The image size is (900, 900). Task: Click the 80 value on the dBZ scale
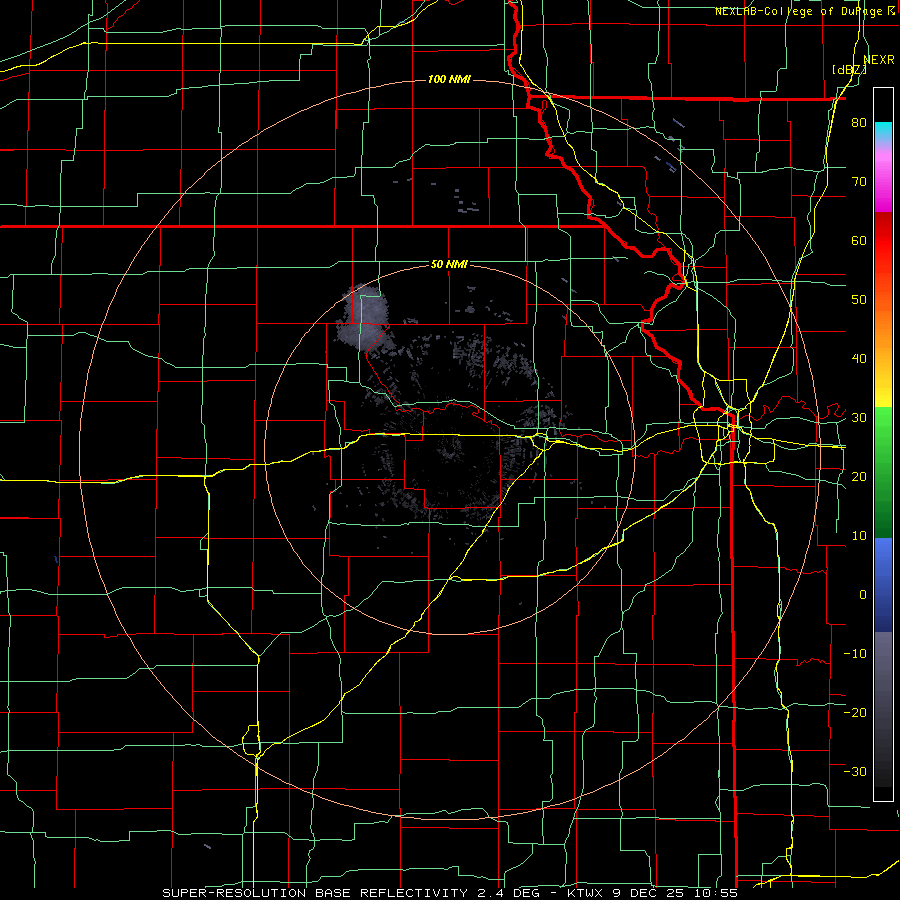(859, 123)
